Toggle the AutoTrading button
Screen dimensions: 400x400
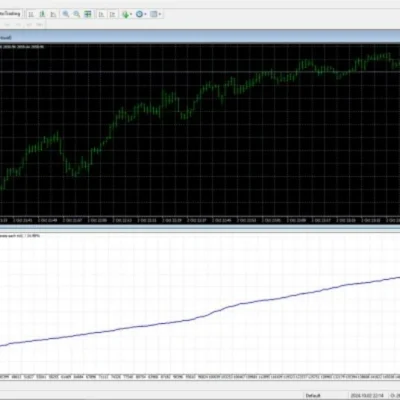[10, 14]
